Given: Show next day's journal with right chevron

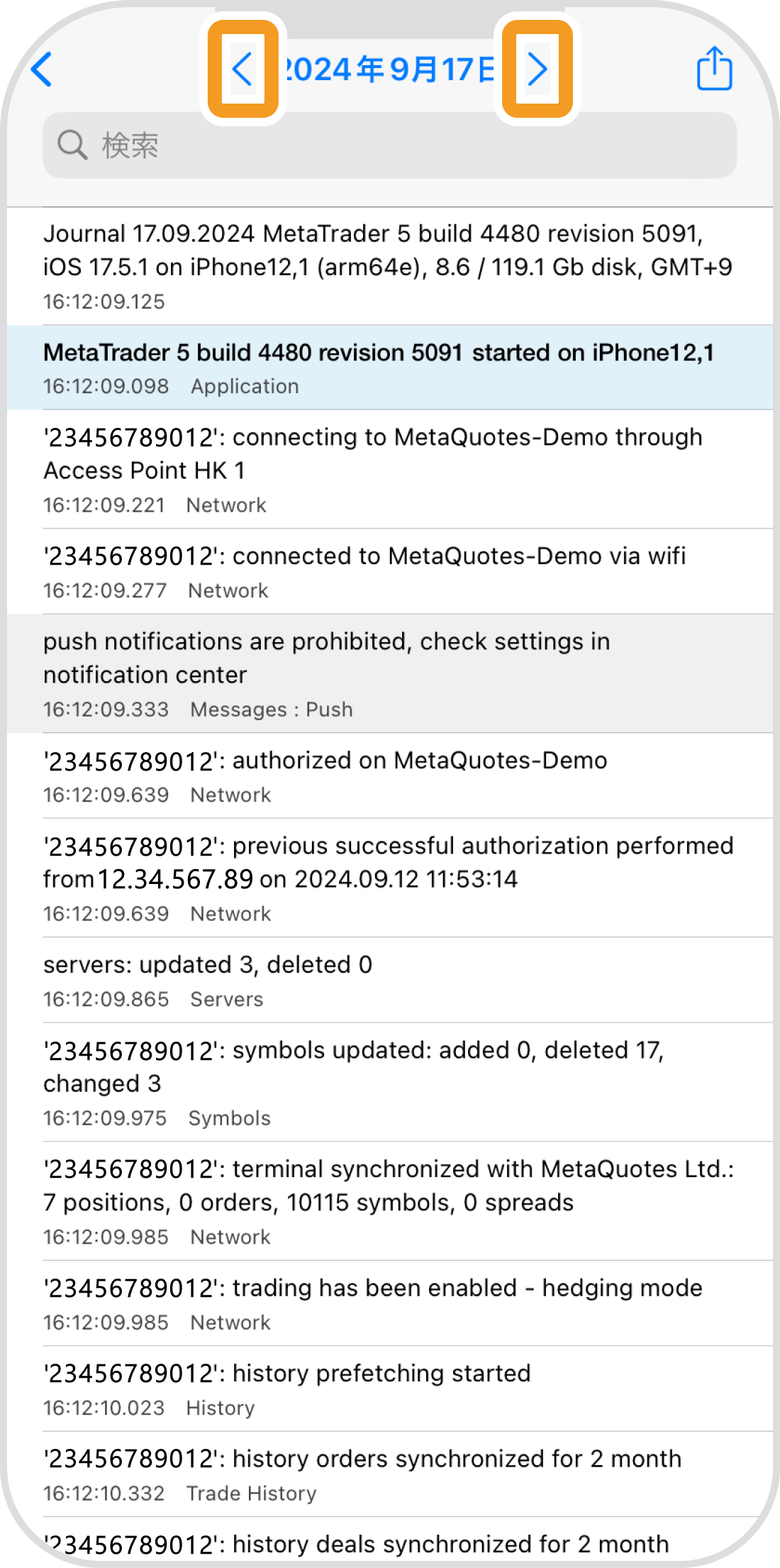Looking at the screenshot, I should point(537,70).
